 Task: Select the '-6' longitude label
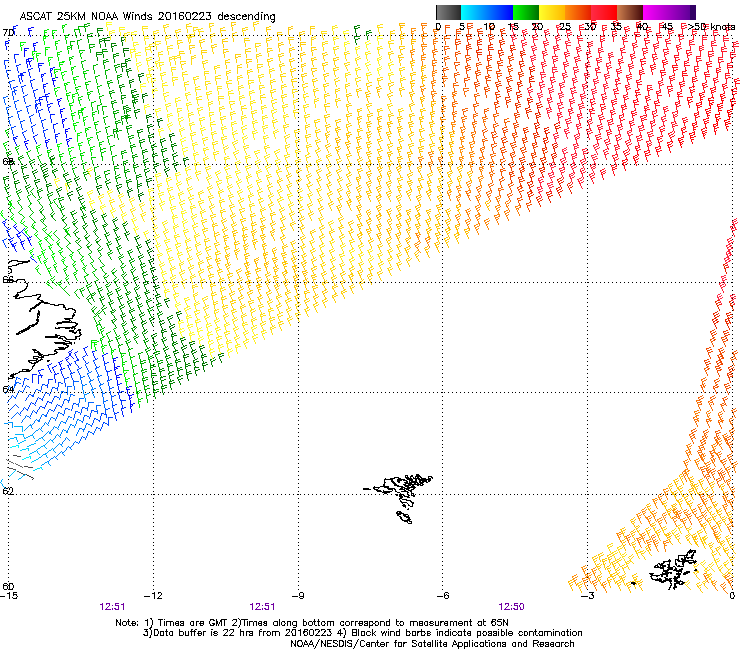pos(442,596)
